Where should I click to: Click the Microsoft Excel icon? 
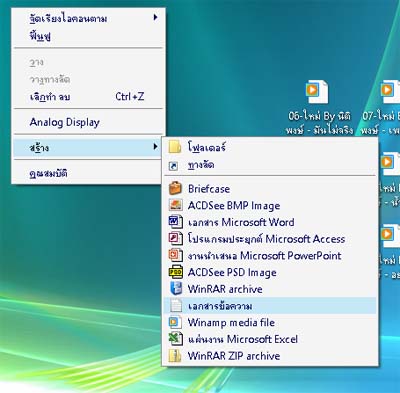(176, 339)
